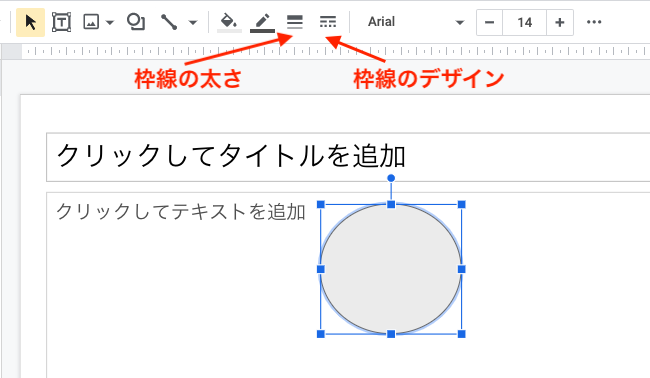Open the Arial font dropdown
The height and width of the screenshot is (378, 650).
click(415, 22)
